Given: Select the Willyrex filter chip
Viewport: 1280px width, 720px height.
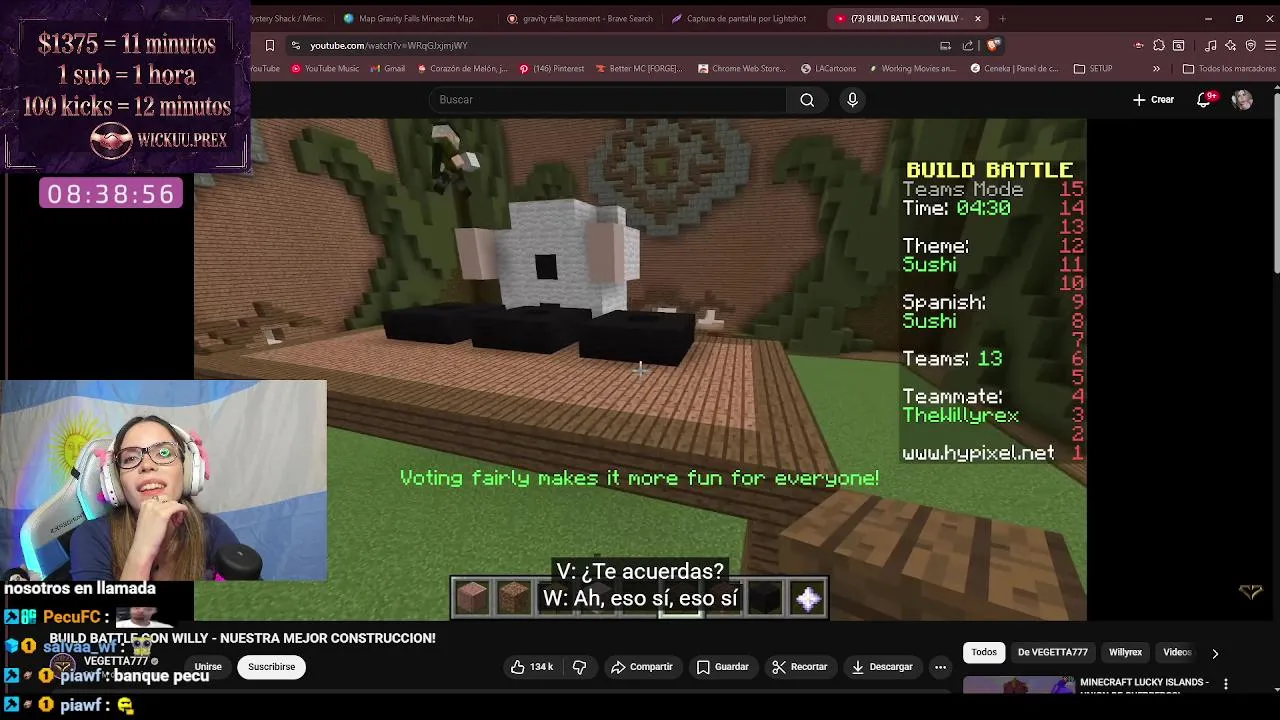Looking at the screenshot, I should (x=1125, y=652).
